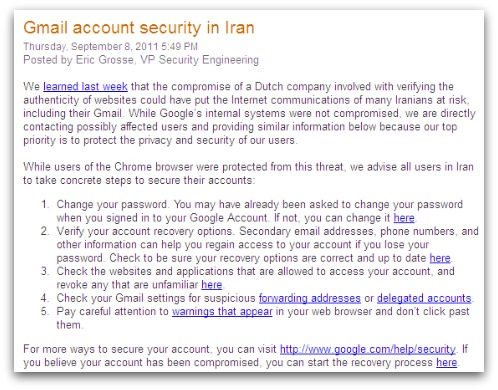498x390 pixels.
Task: Click the 'Gmail account security in Iran' title
Action: [x=139, y=28]
